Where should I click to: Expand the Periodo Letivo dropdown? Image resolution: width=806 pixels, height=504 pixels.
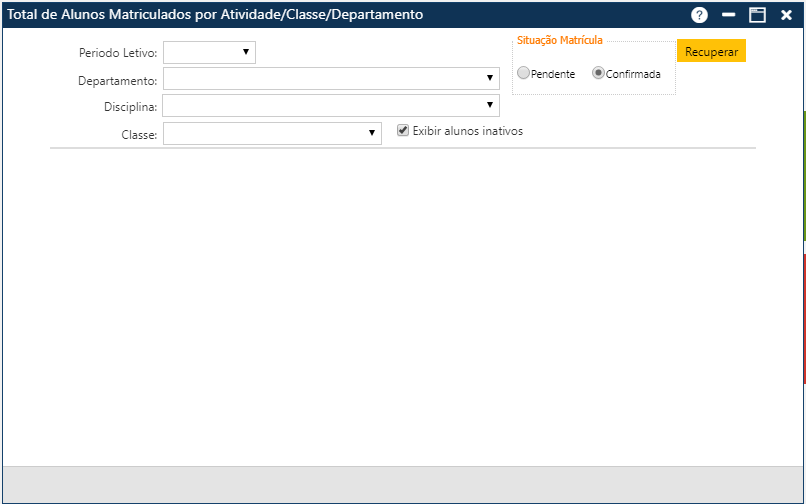click(245, 52)
